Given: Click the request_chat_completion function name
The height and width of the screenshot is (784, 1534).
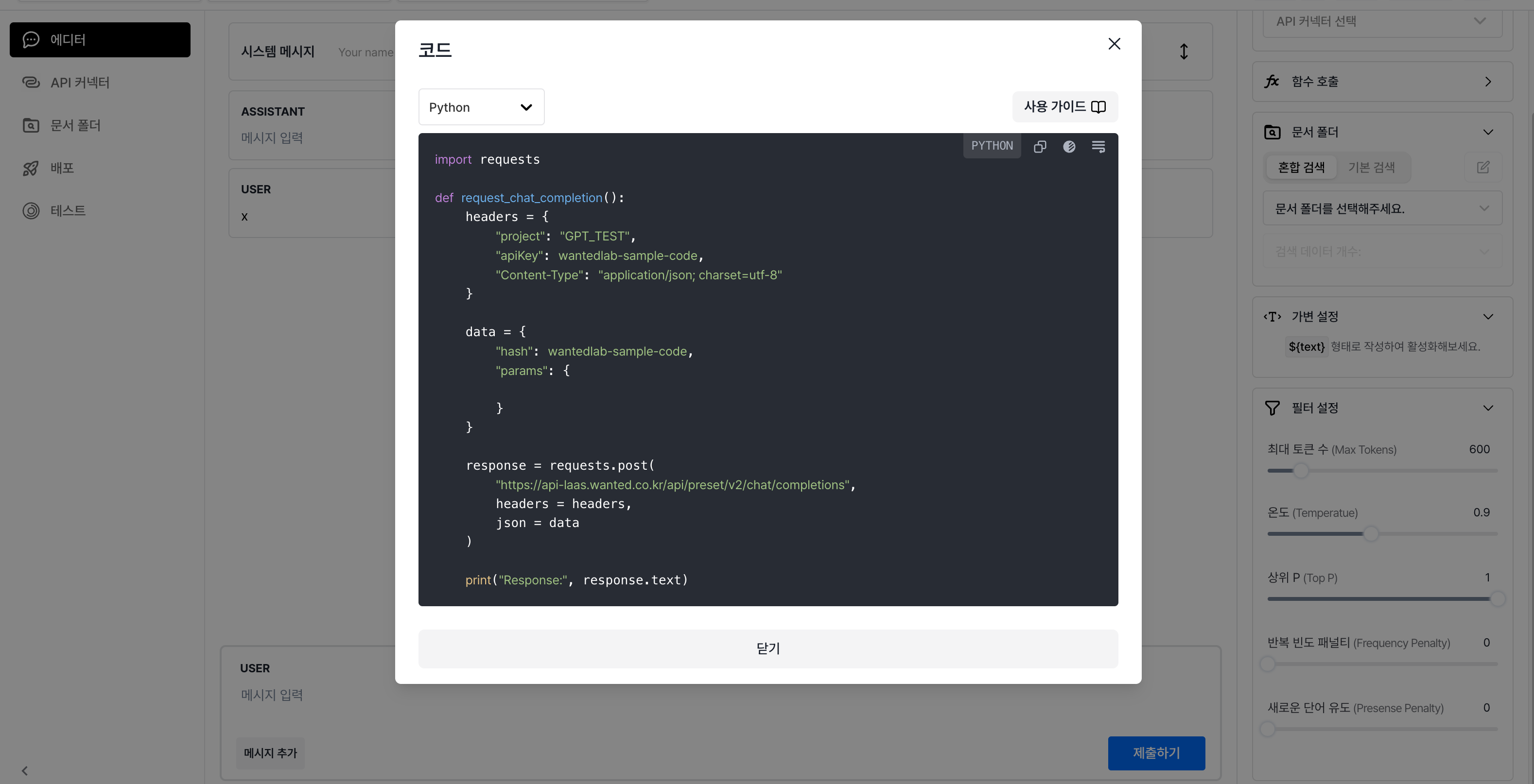Looking at the screenshot, I should point(532,198).
